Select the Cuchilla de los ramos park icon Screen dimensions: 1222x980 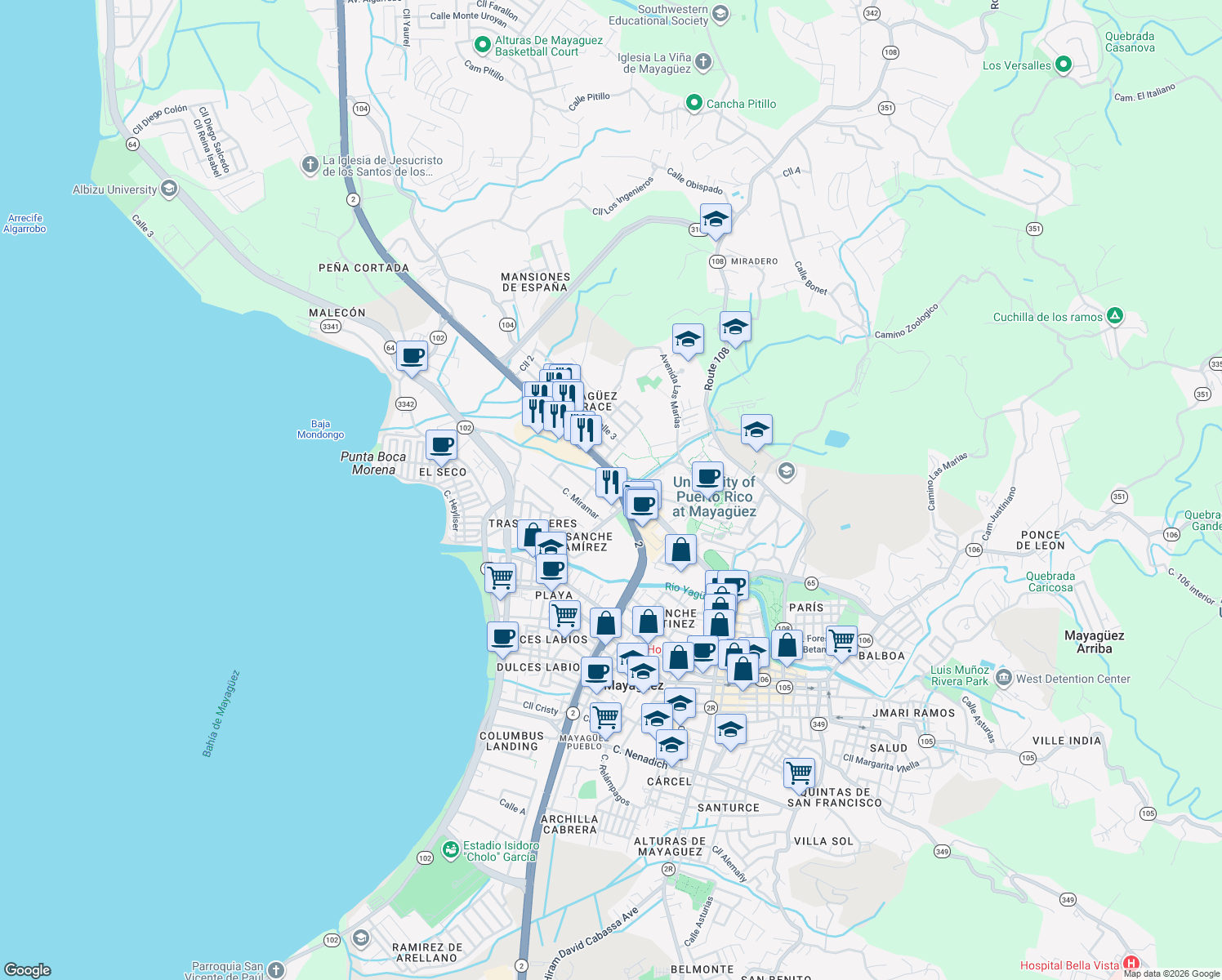coord(1114,316)
